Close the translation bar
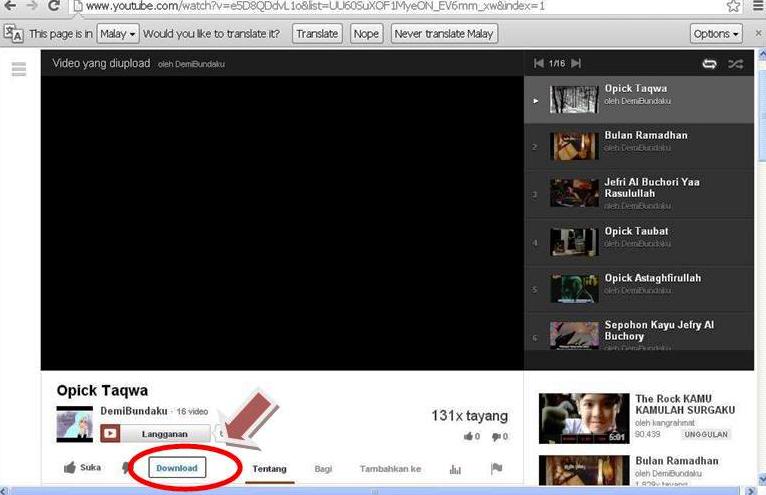766x495 pixels. point(759,33)
